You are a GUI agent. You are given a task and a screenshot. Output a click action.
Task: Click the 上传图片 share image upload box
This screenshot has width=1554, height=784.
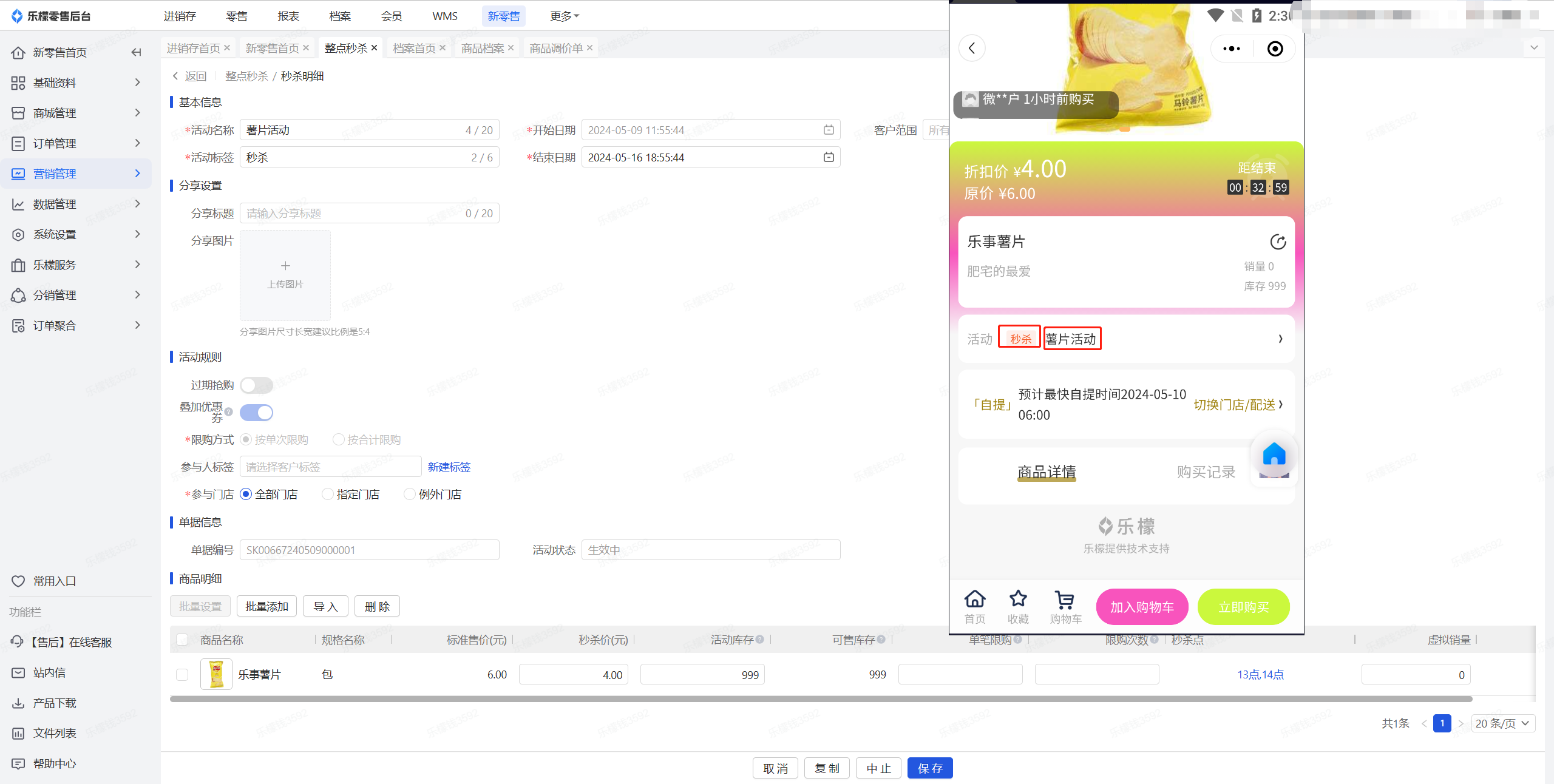285,275
